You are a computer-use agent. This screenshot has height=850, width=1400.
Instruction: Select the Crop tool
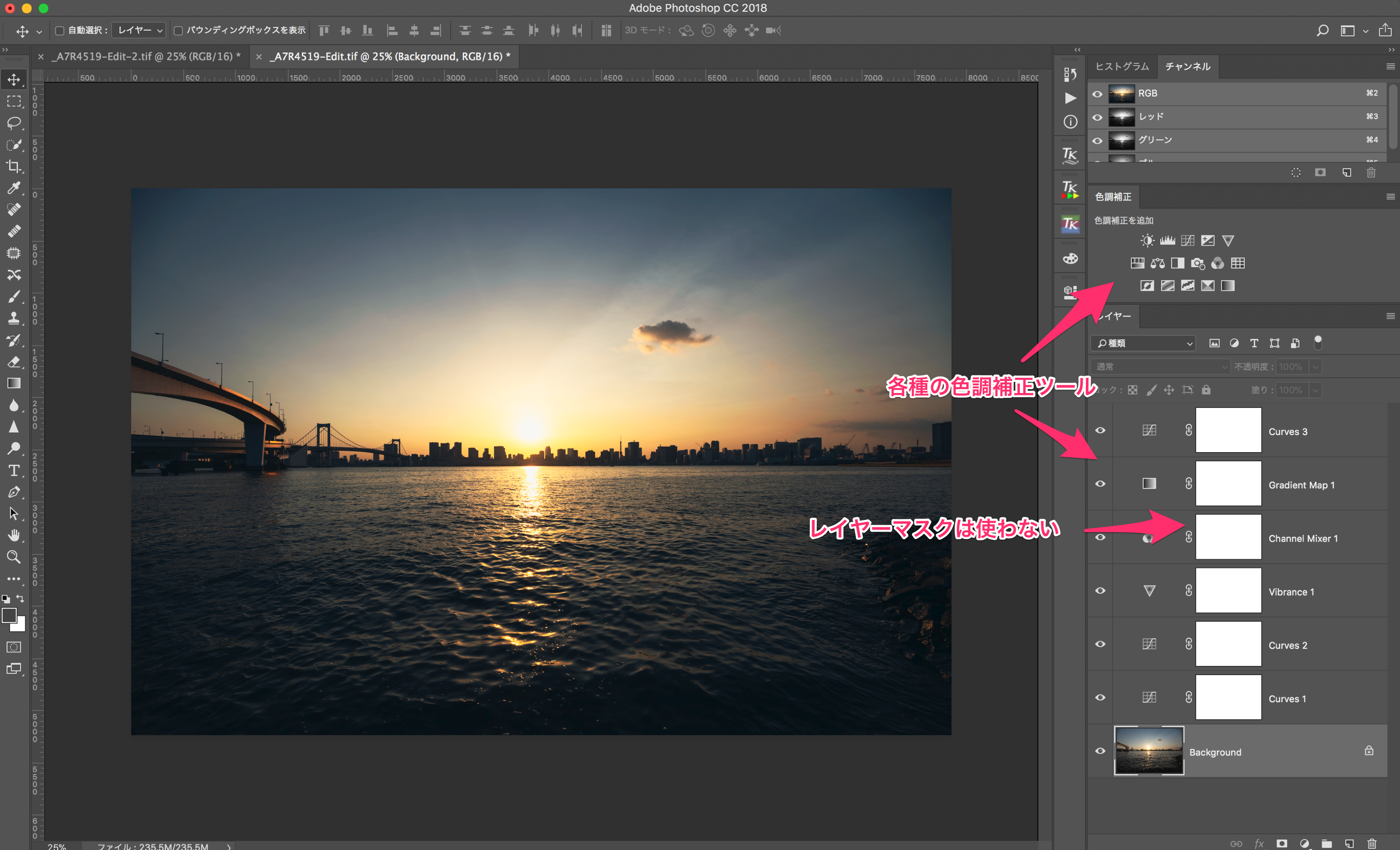coord(14,166)
